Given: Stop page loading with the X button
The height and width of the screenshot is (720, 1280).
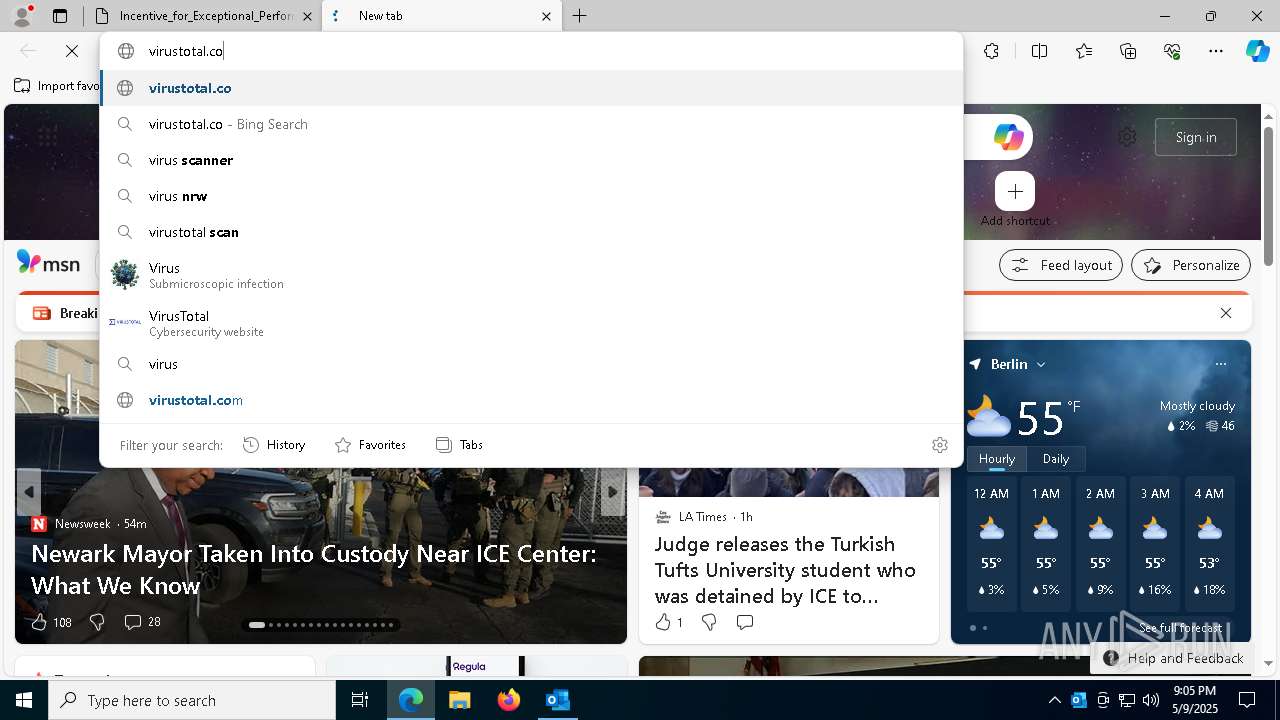Looking at the screenshot, I should (72, 51).
